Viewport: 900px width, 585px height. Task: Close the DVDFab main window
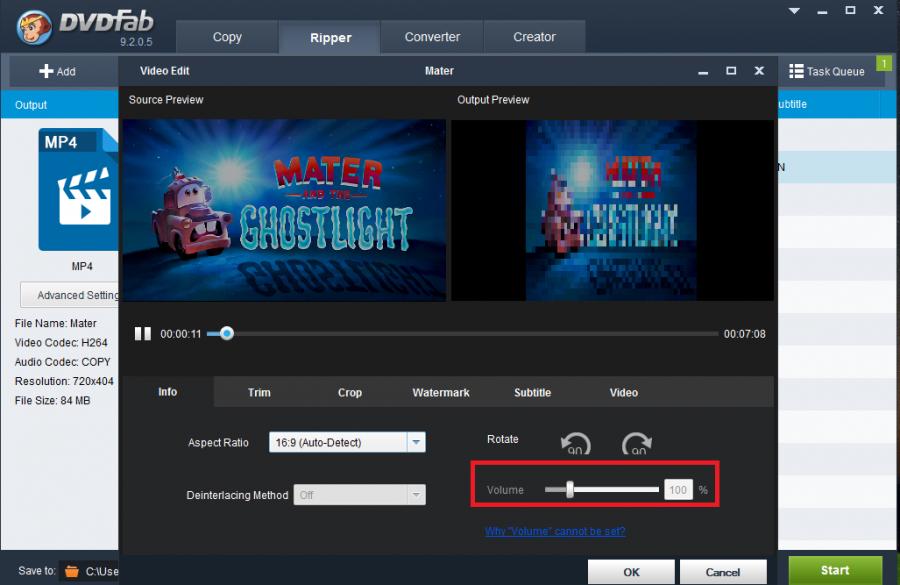click(878, 10)
